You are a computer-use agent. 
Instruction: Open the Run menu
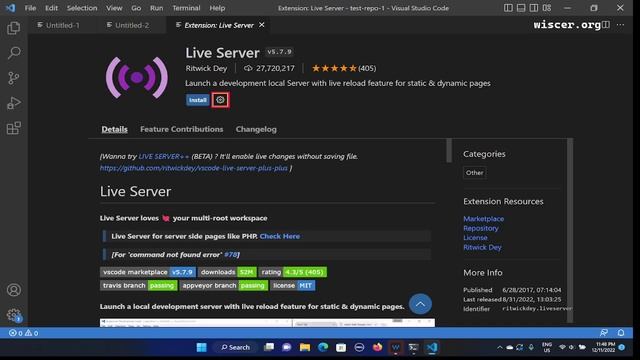(x=156, y=8)
